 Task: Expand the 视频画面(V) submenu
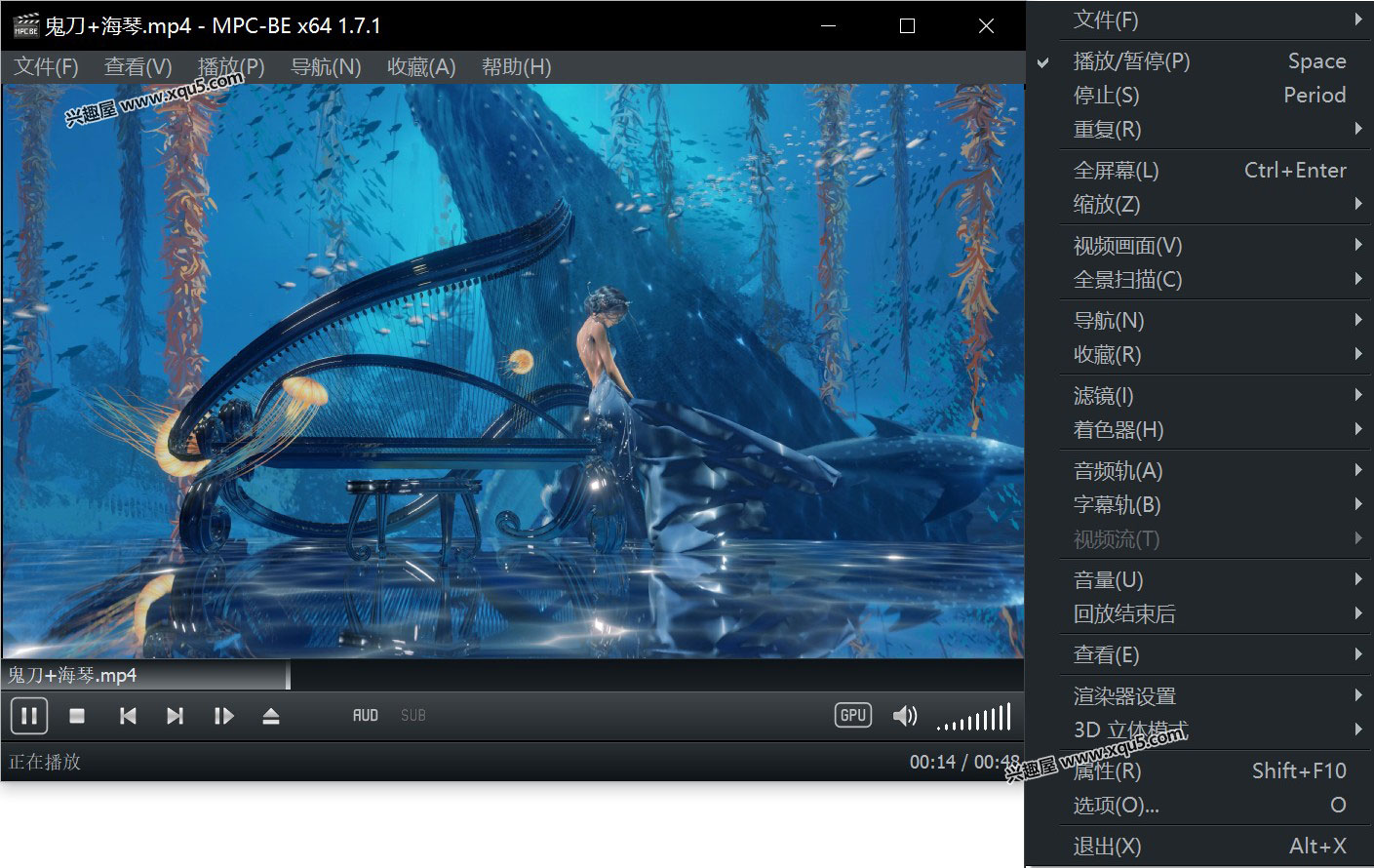1199,246
